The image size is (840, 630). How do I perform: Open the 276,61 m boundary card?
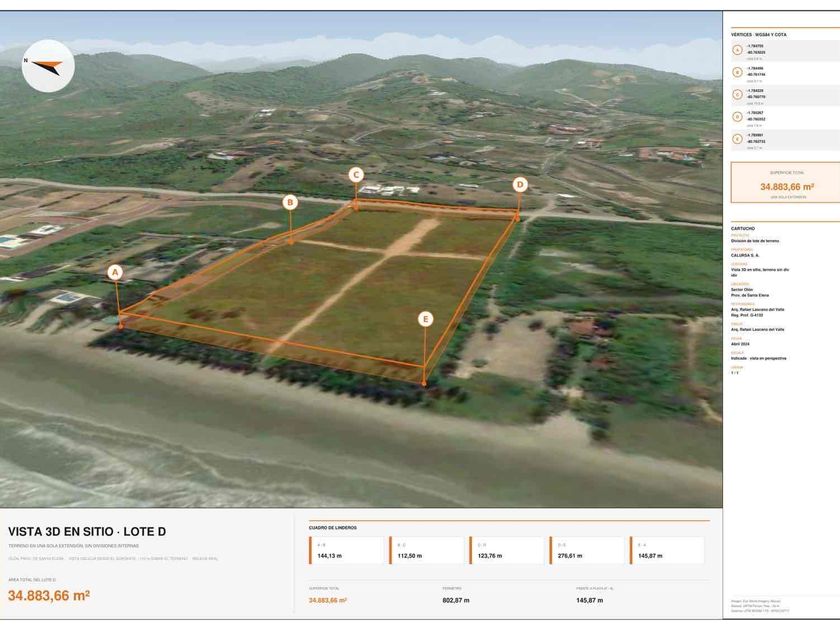click(587, 550)
